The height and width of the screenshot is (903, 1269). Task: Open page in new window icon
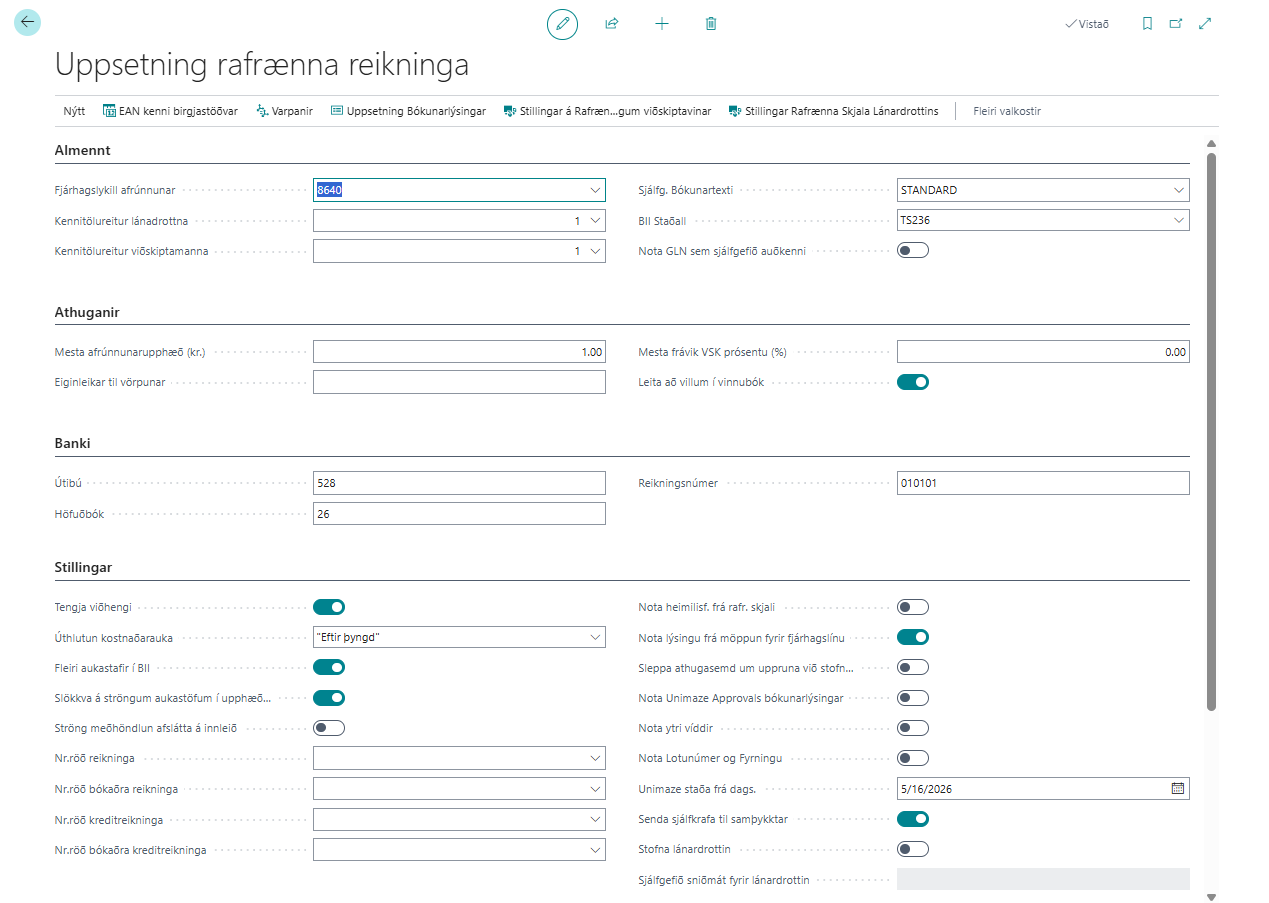pos(1176,23)
